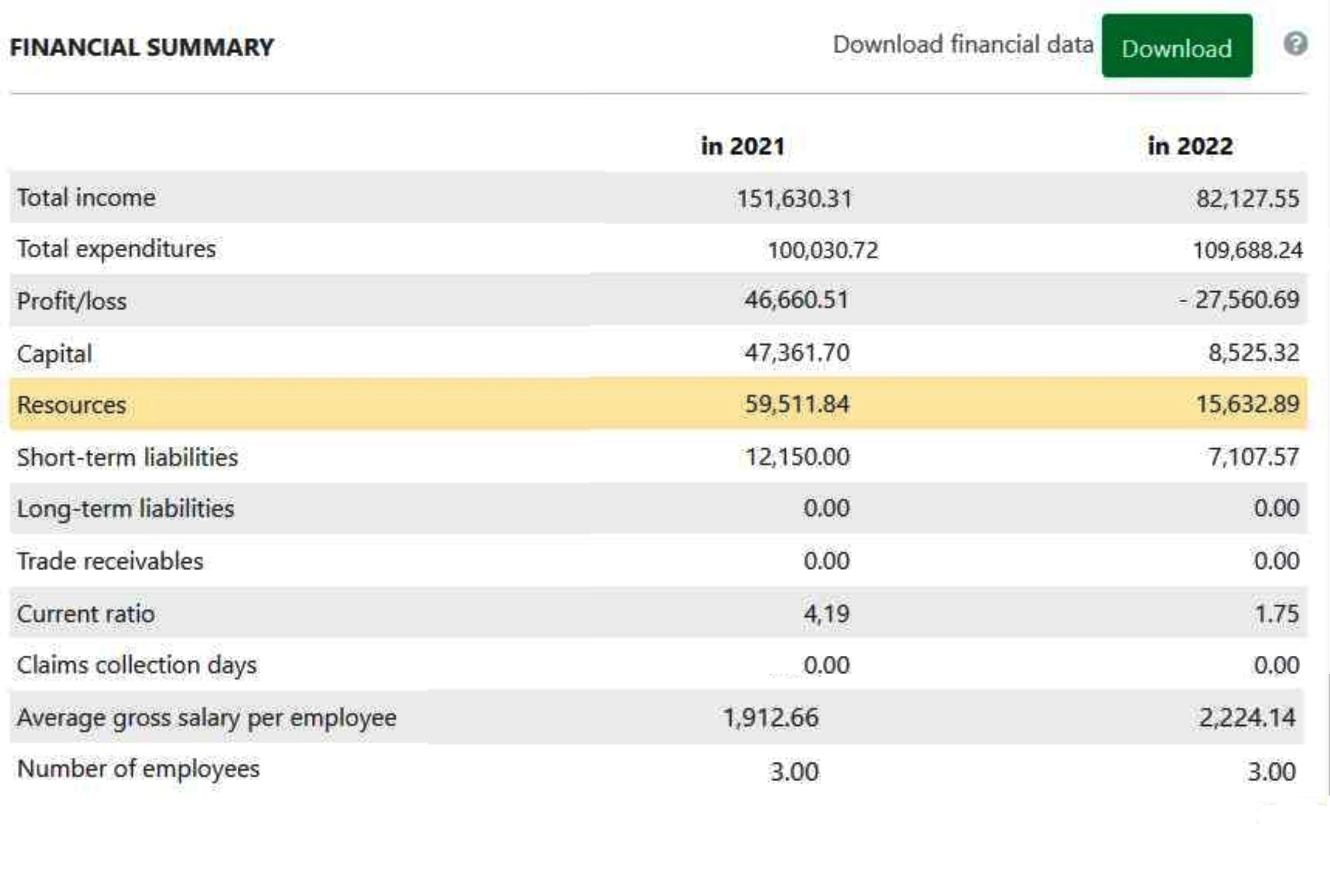This screenshot has width=1330, height=896.
Task: Select Profit/loss 2021 value 46,660.51
Action: (x=797, y=299)
